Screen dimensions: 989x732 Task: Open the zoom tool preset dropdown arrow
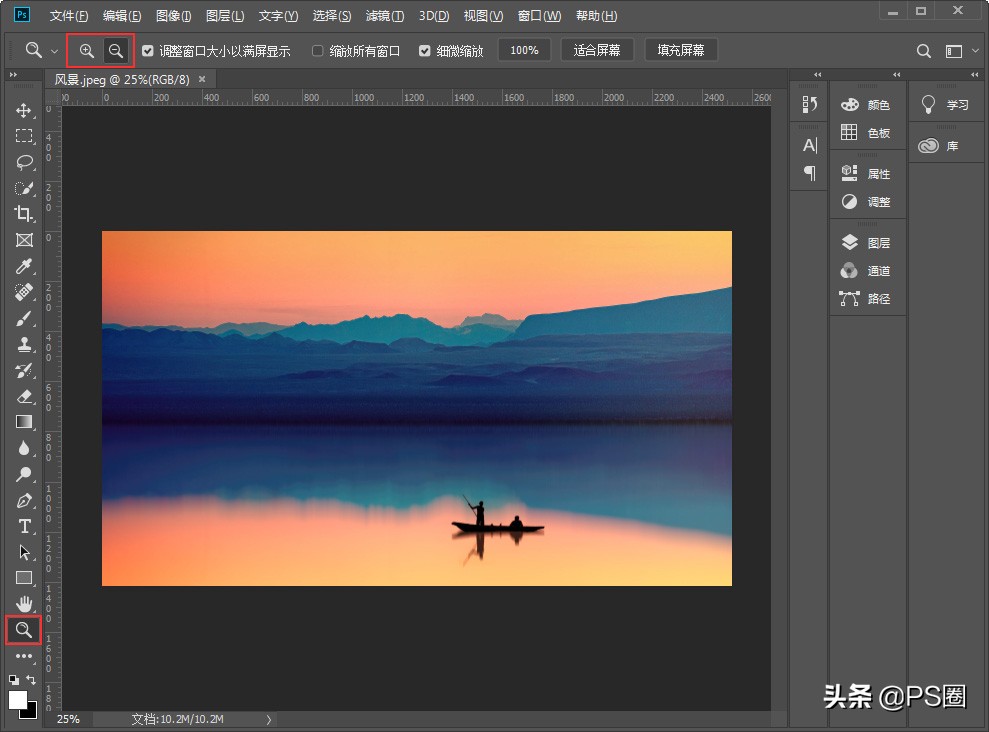pos(54,51)
